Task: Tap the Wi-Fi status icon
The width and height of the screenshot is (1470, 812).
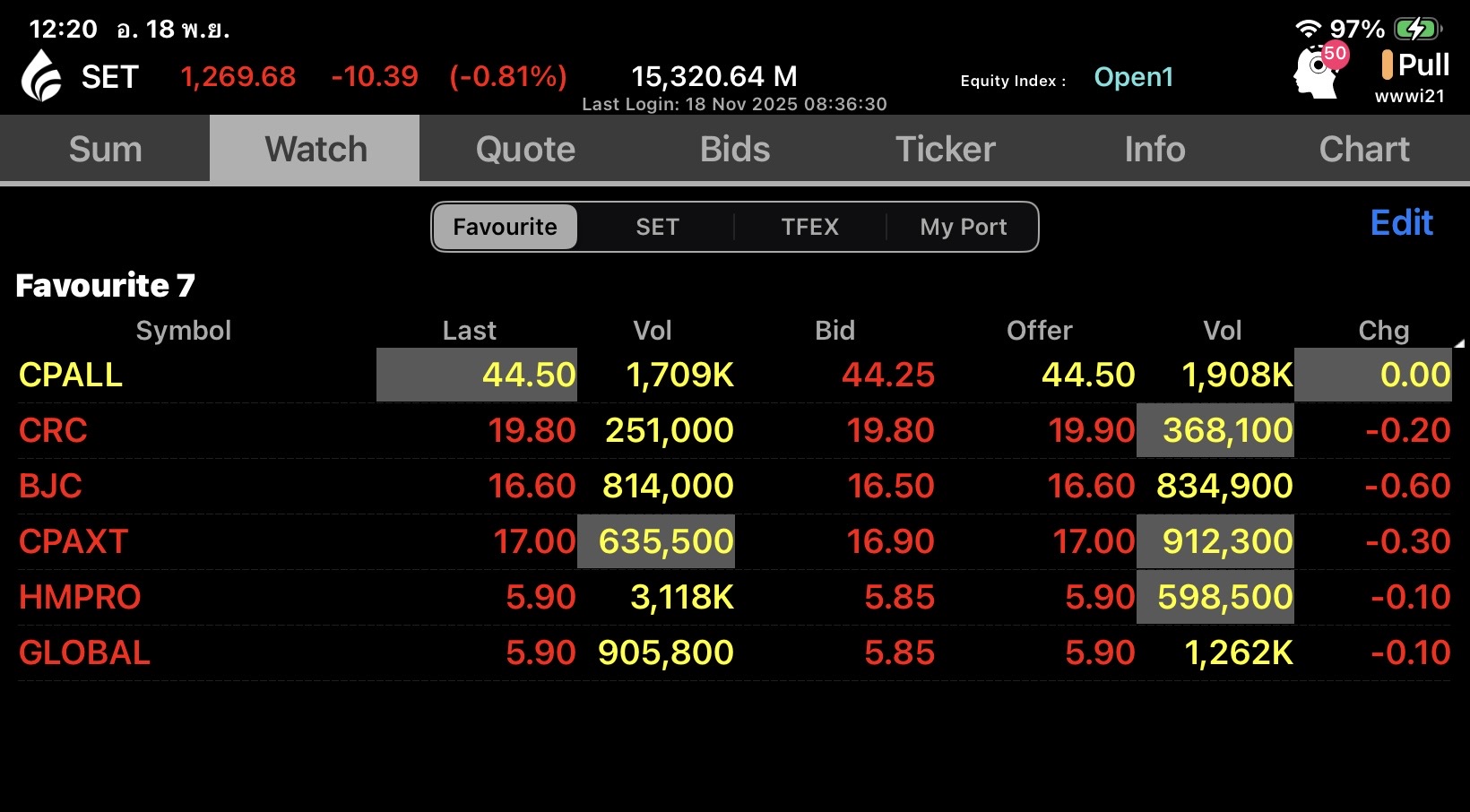Action: [x=1308, y=29]
